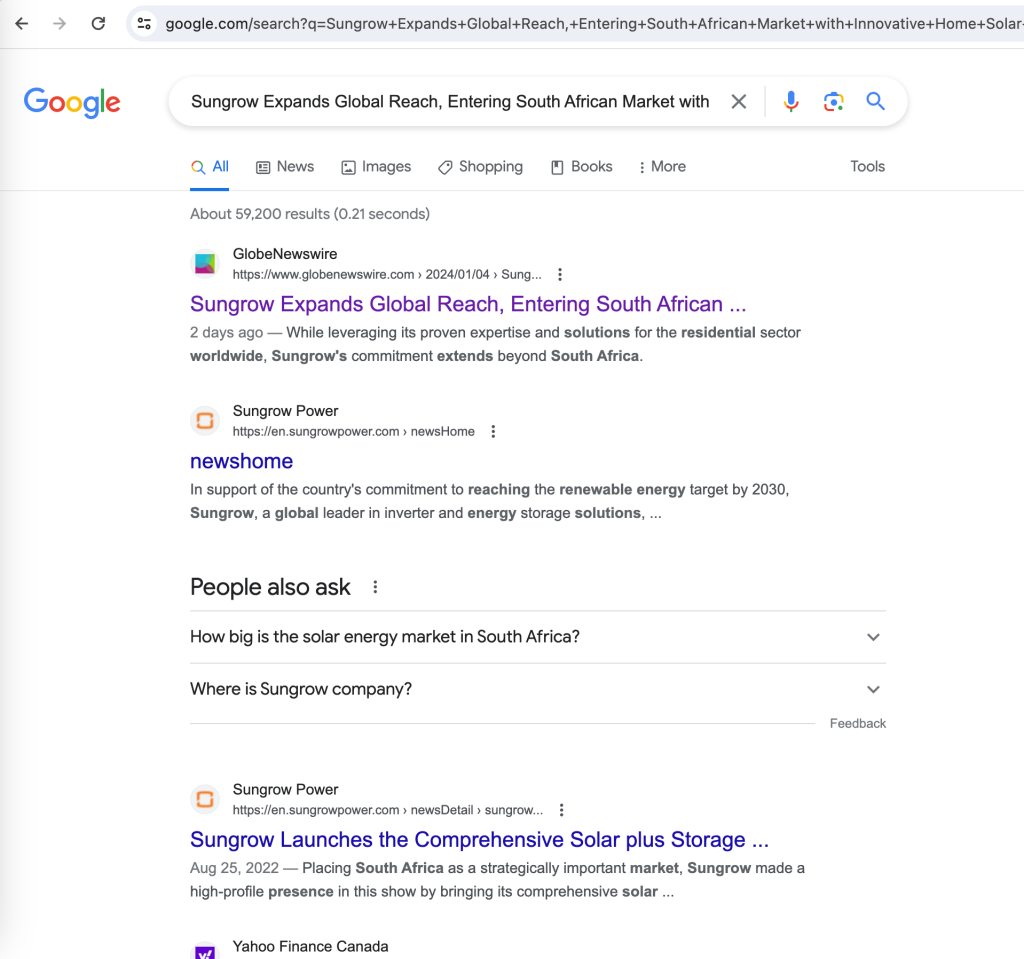Select the All results tab
This screenshot has height=959, width=1024.
point(210,167)
